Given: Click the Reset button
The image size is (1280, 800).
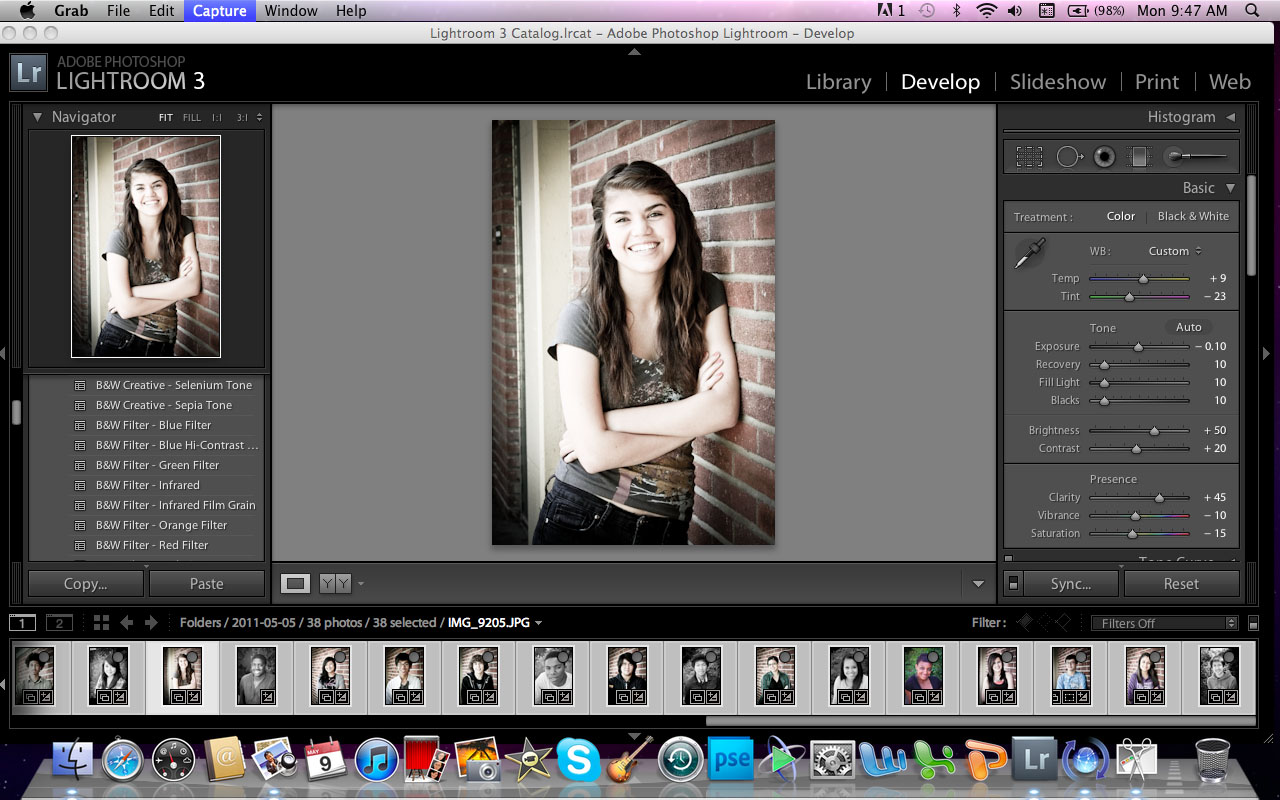Looking at the screenshot, I should coord(1181,584).
